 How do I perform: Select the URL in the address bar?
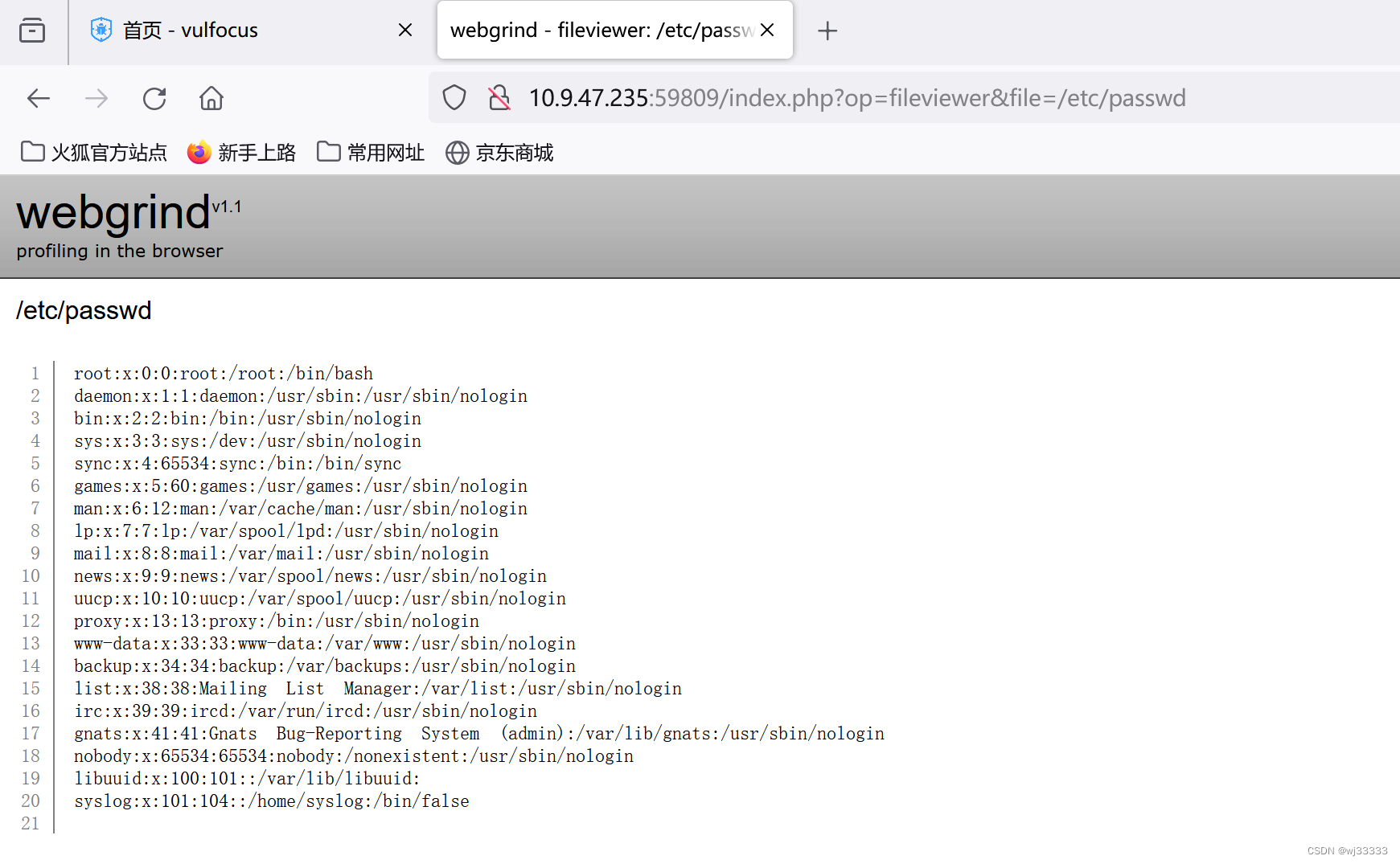(x=856, y=97)
